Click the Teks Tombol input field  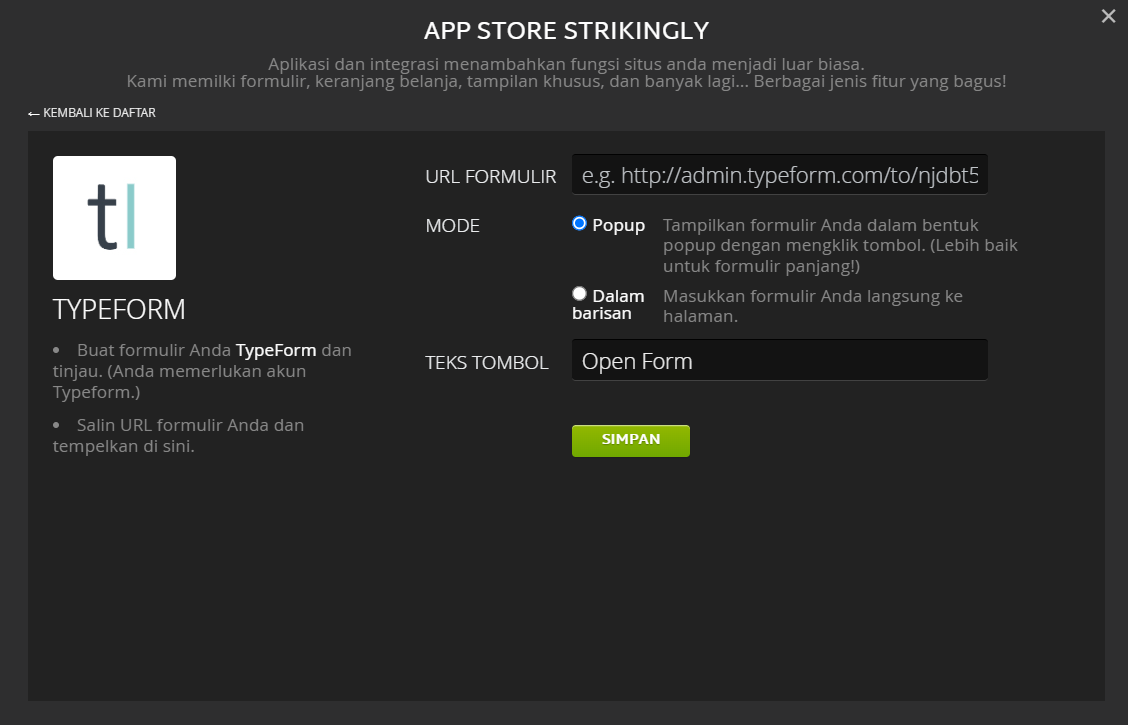pos(779,360)
